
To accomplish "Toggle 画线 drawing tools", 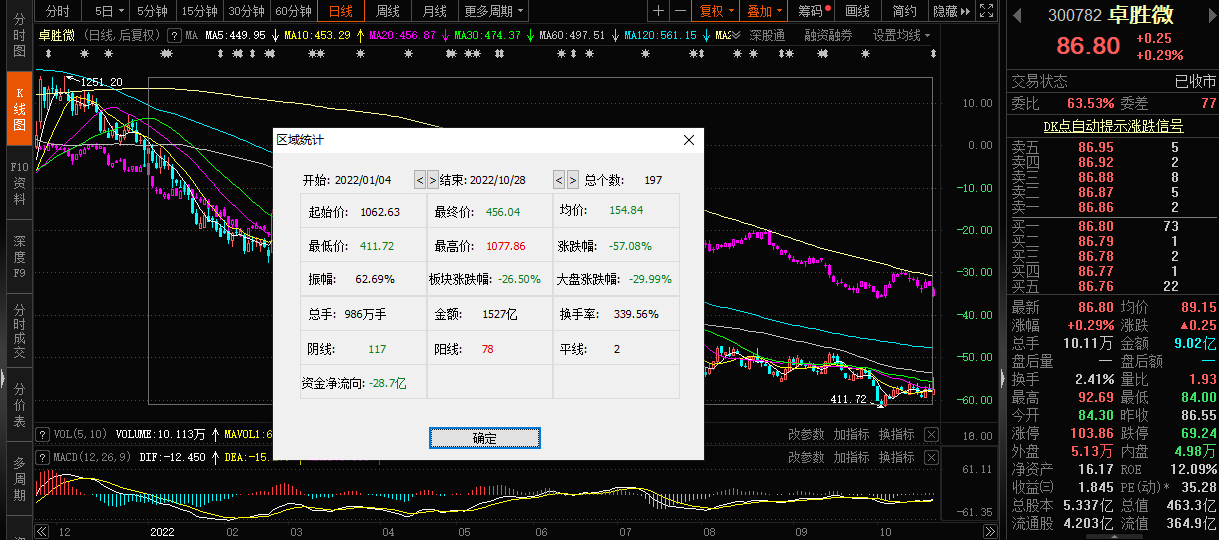I will (857, 11).
